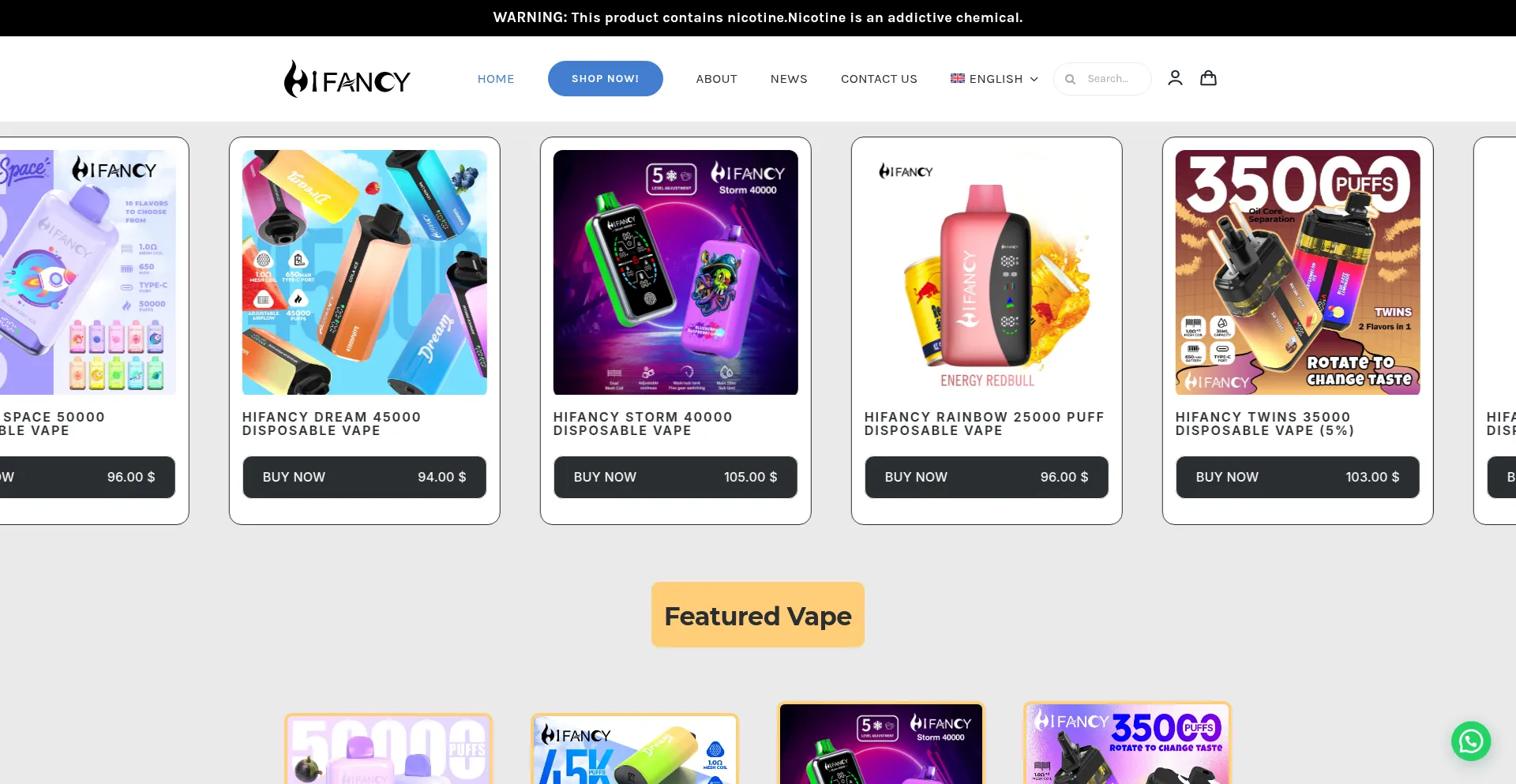Expand the English language dropdown
This screenshot has height=784, width=1516.
994,79
